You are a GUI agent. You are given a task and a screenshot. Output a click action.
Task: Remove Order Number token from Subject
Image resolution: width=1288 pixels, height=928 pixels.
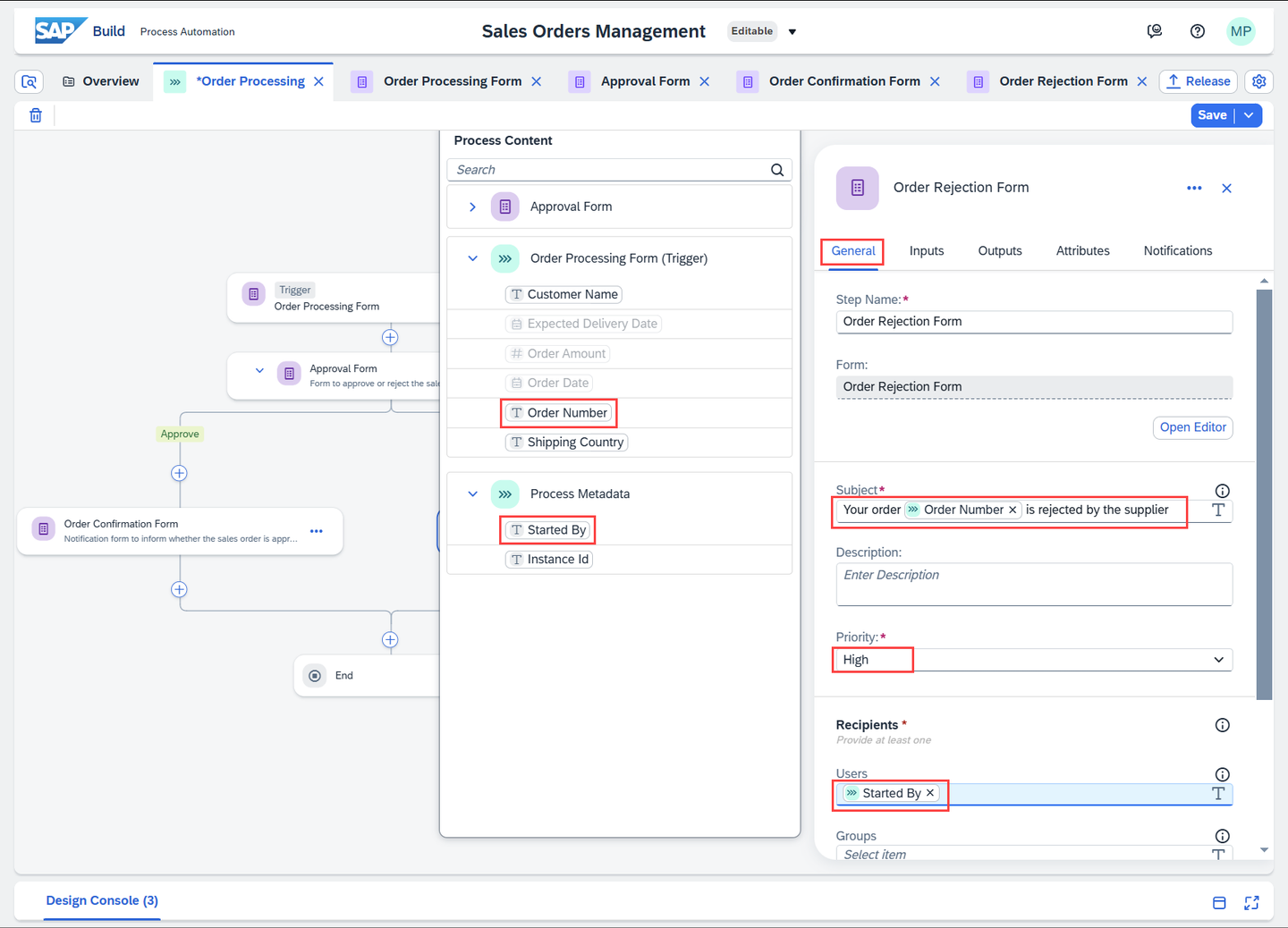(x=1013, y=510)
